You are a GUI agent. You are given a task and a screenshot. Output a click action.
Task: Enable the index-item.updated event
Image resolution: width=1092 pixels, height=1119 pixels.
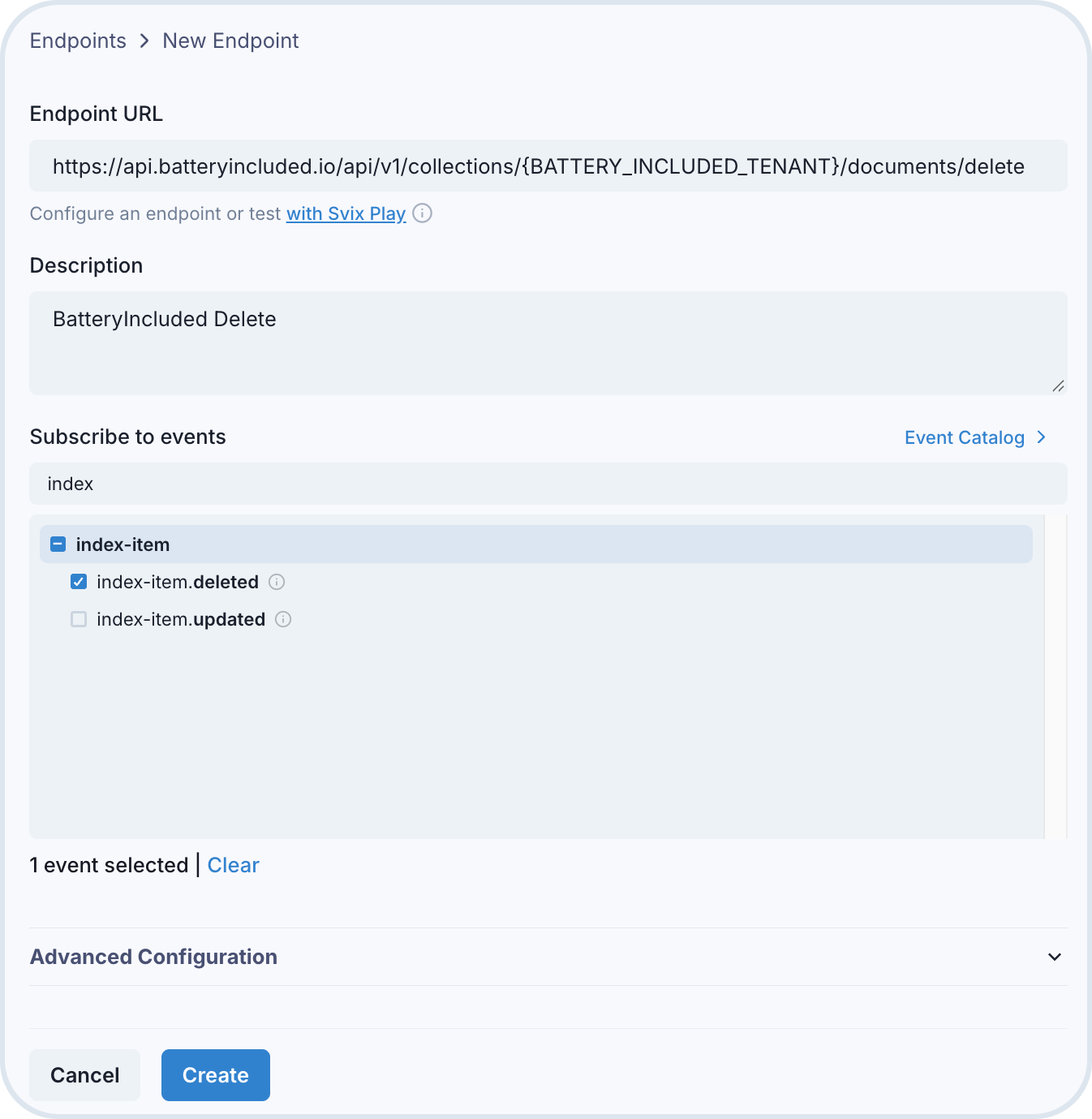[x=79, y=619]
